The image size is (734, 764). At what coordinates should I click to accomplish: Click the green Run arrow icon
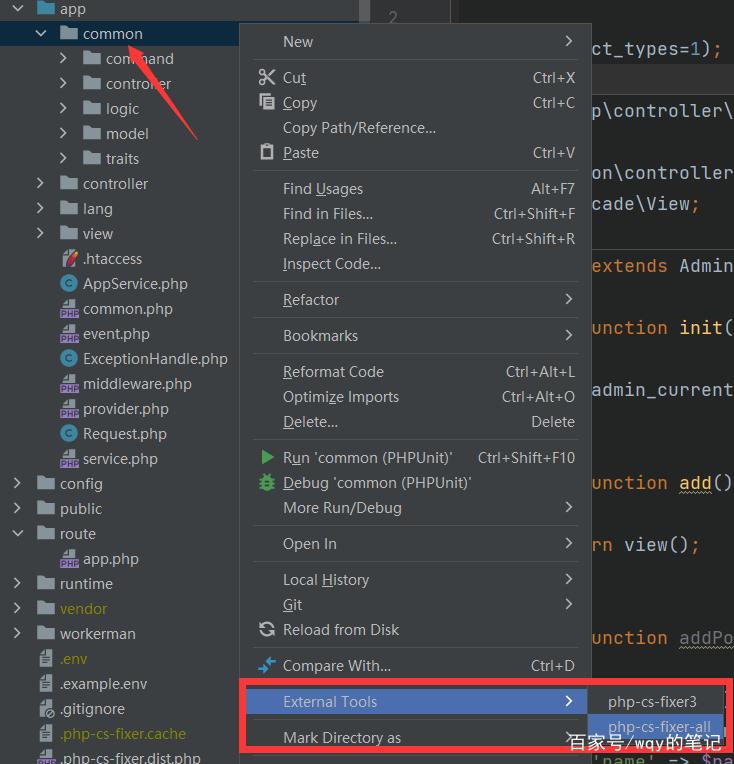[267, 457]
